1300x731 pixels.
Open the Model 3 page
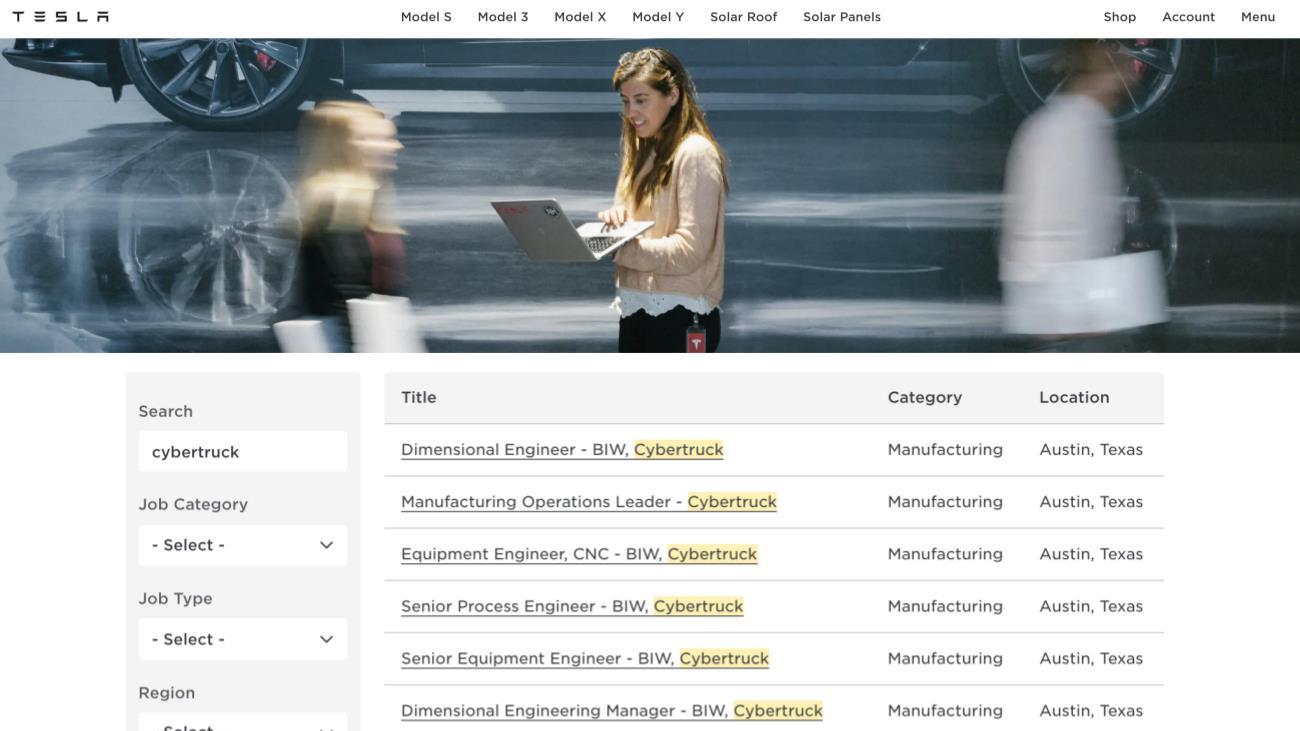click(503, 17)
